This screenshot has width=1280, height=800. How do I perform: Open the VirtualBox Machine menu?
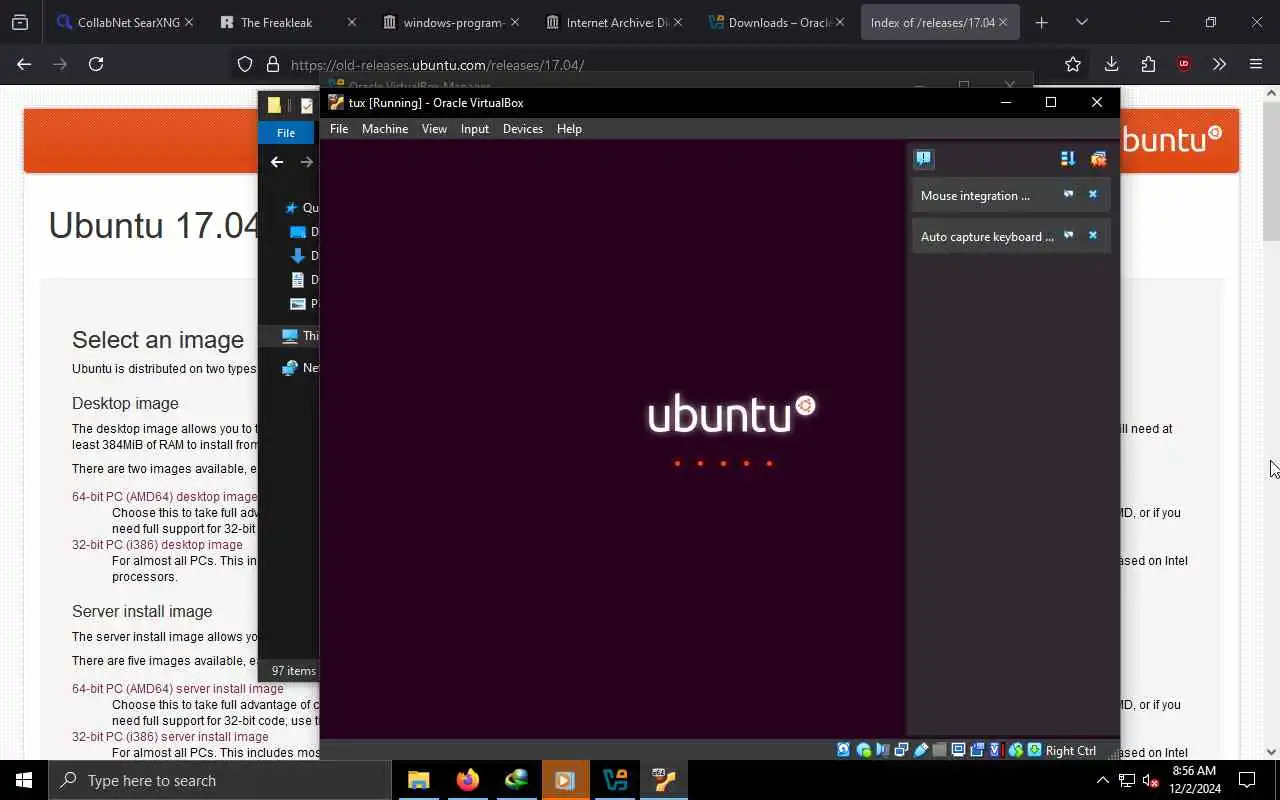pyautogui.click(x=385, y=129)
